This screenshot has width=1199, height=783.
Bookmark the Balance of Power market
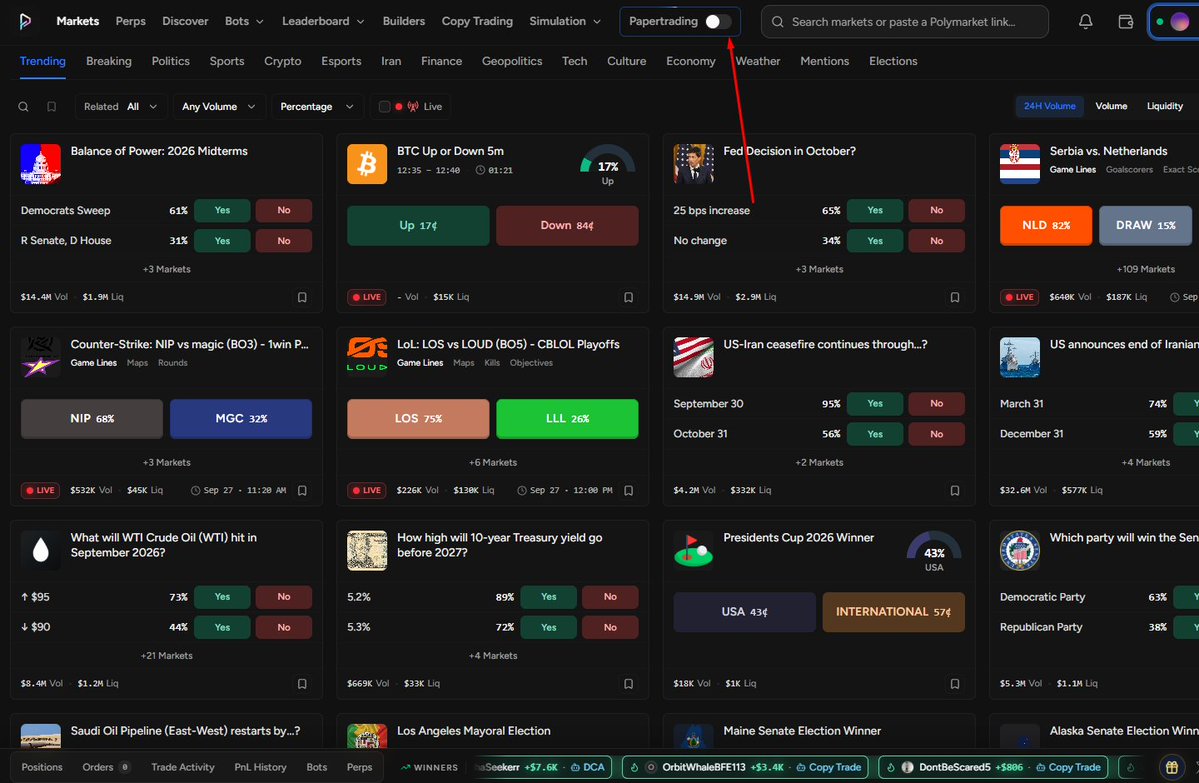point(302,297)
